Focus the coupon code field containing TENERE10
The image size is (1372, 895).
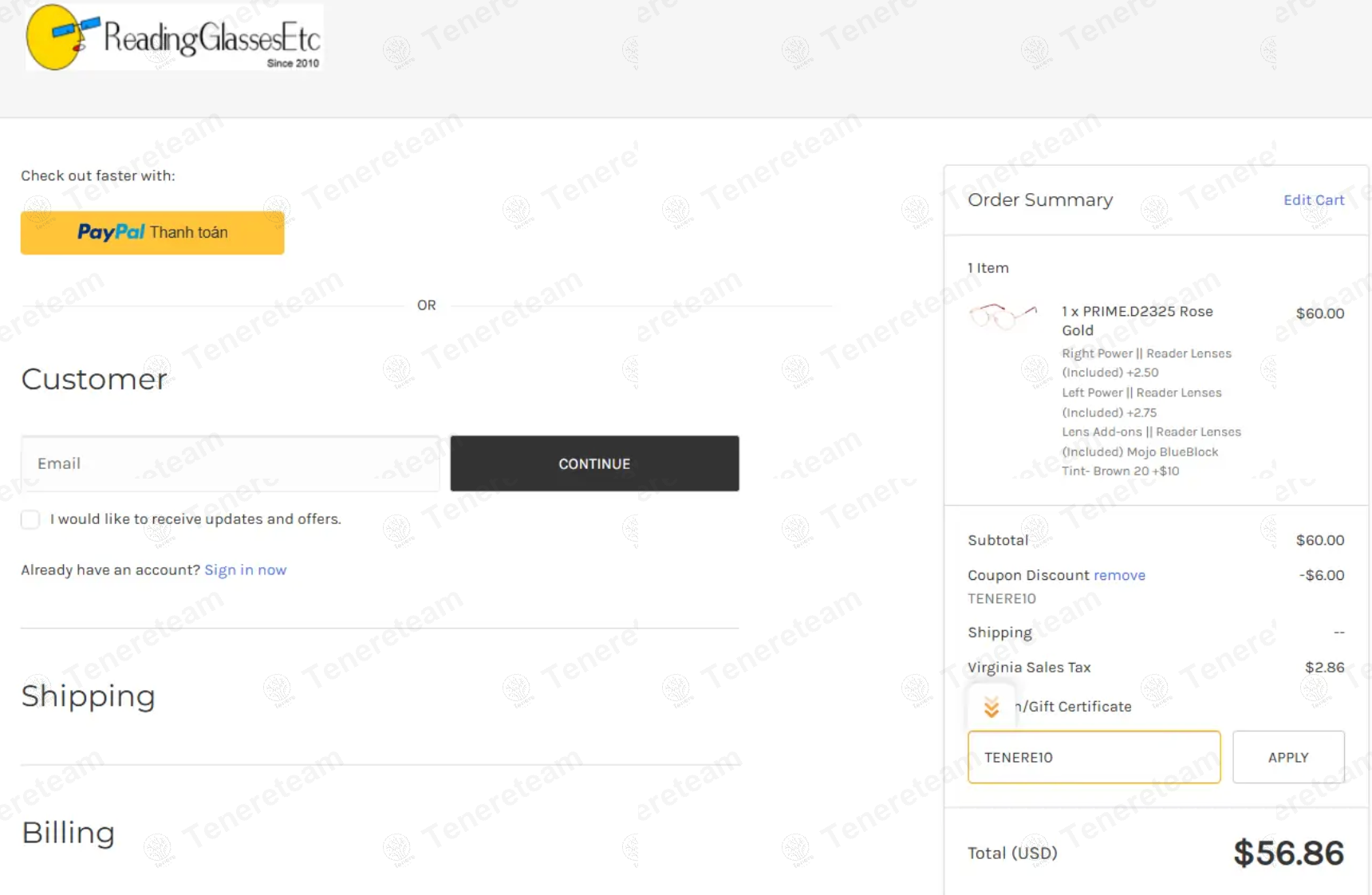click(1093, 757)
